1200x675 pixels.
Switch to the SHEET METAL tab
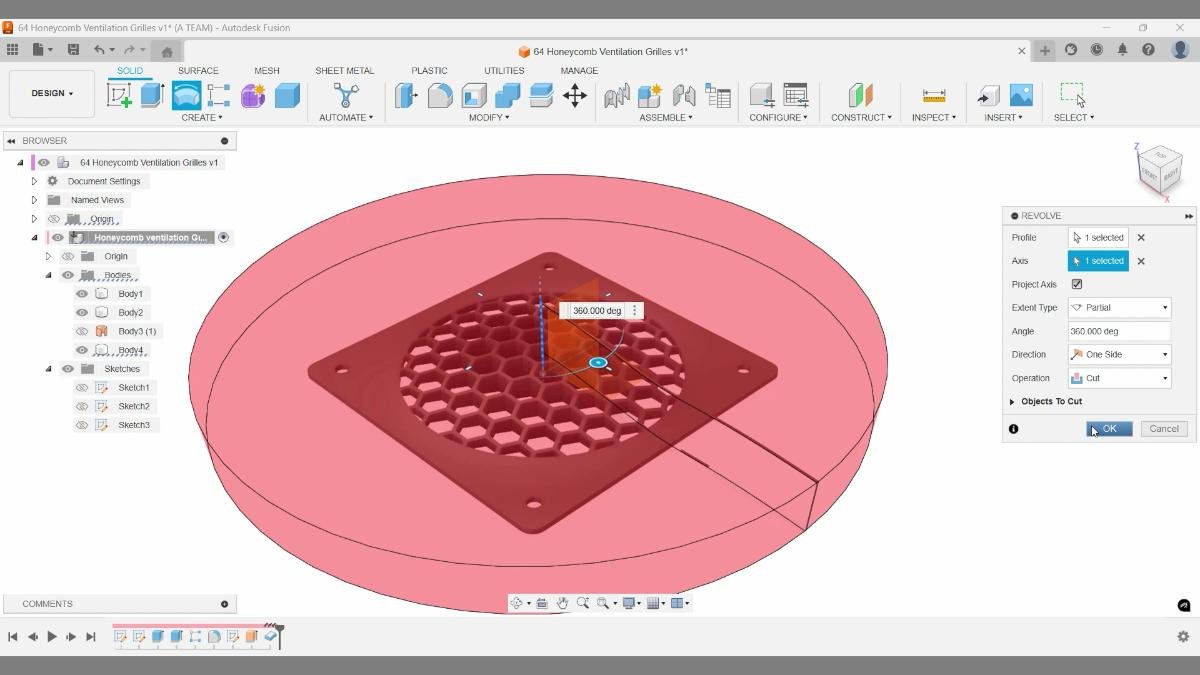point(344,71)
